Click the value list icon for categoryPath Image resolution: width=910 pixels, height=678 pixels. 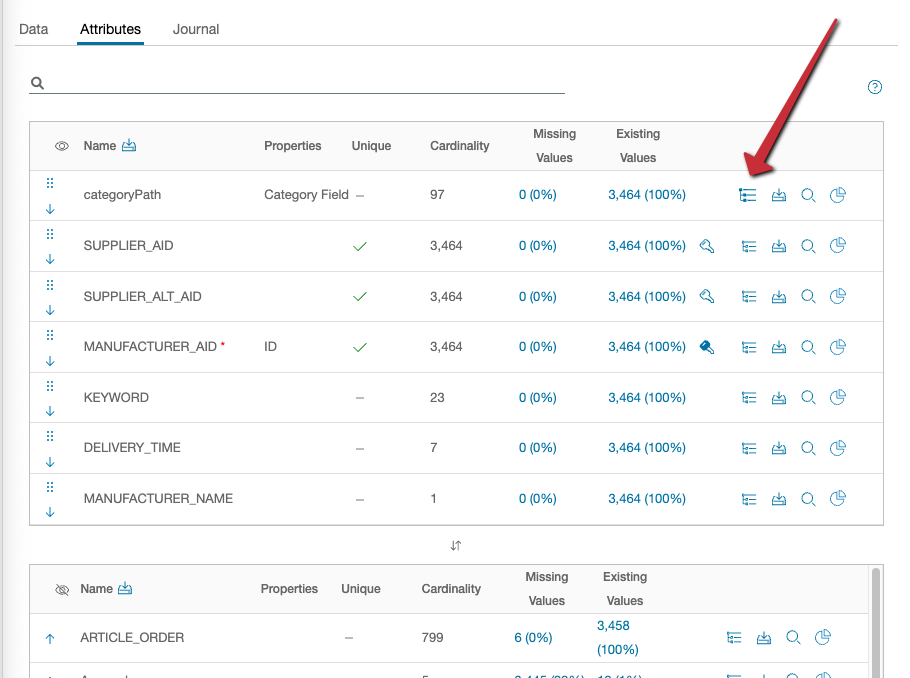pos(748,195)
